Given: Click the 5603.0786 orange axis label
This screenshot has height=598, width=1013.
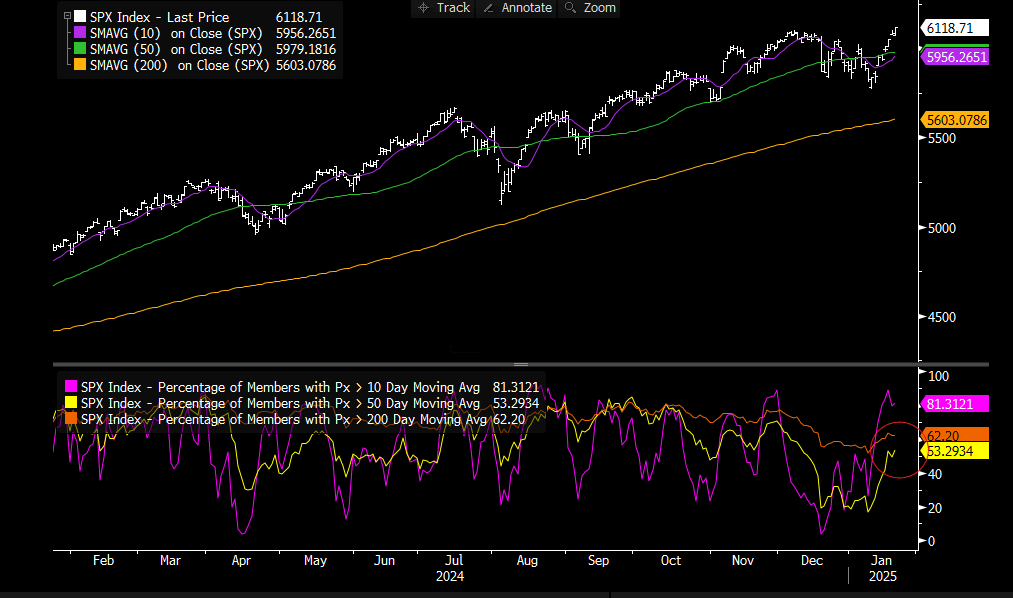Looking at the screenshot, I should click(x=955, y=120).
